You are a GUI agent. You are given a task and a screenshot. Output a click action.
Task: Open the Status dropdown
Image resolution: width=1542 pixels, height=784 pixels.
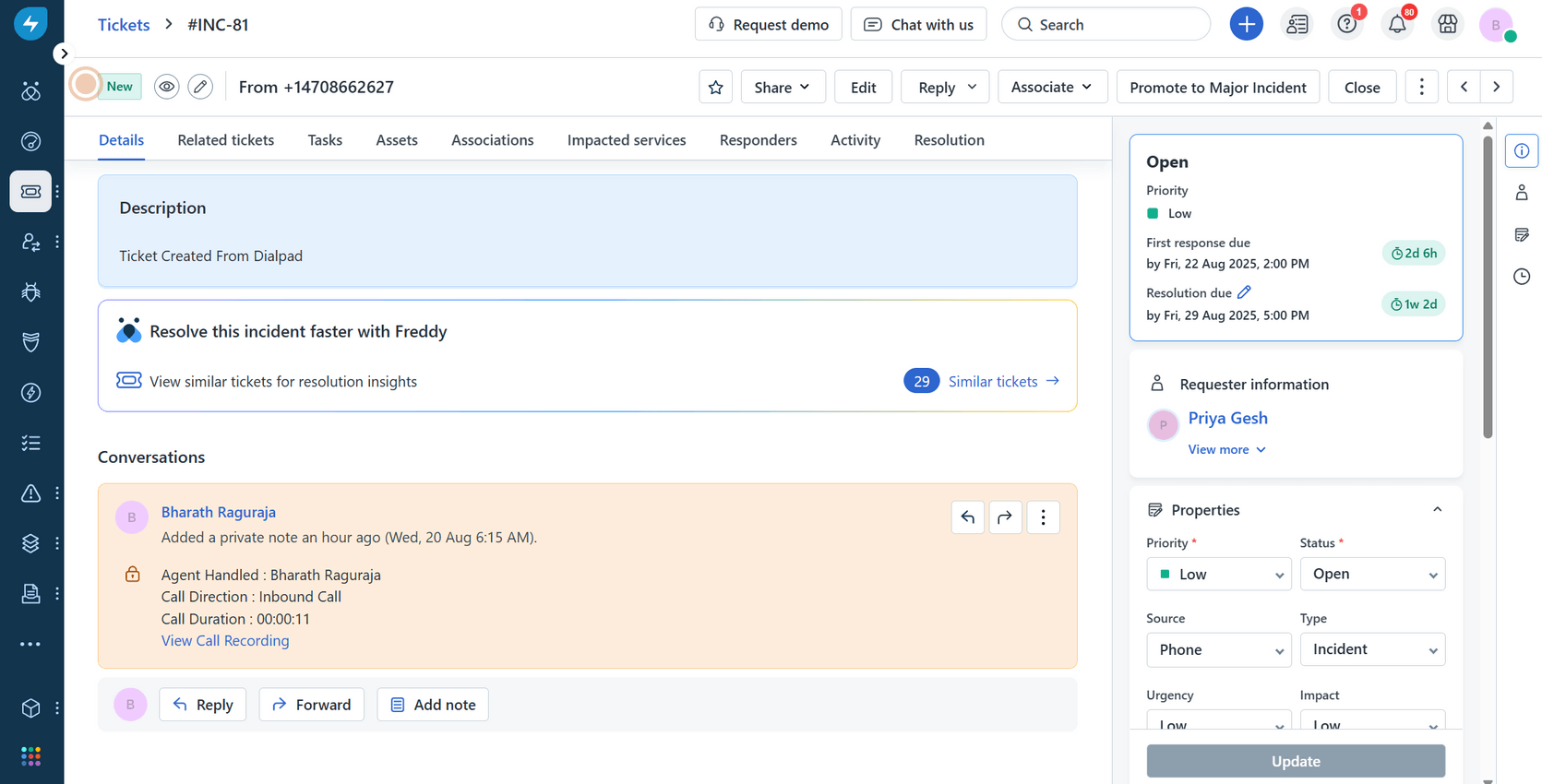click(x=1371, y=574)
